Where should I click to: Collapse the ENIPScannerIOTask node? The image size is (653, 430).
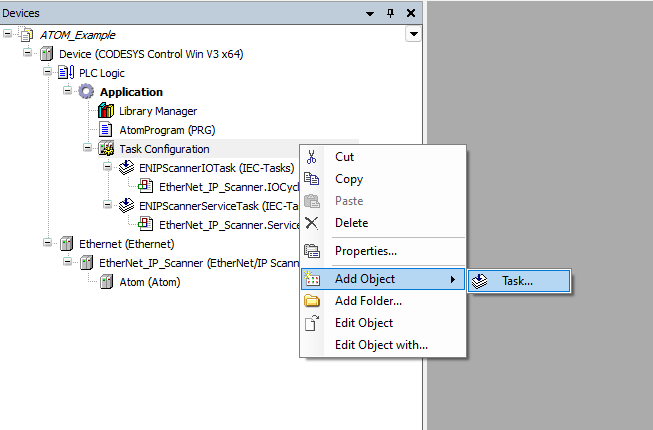click(107, 167)
